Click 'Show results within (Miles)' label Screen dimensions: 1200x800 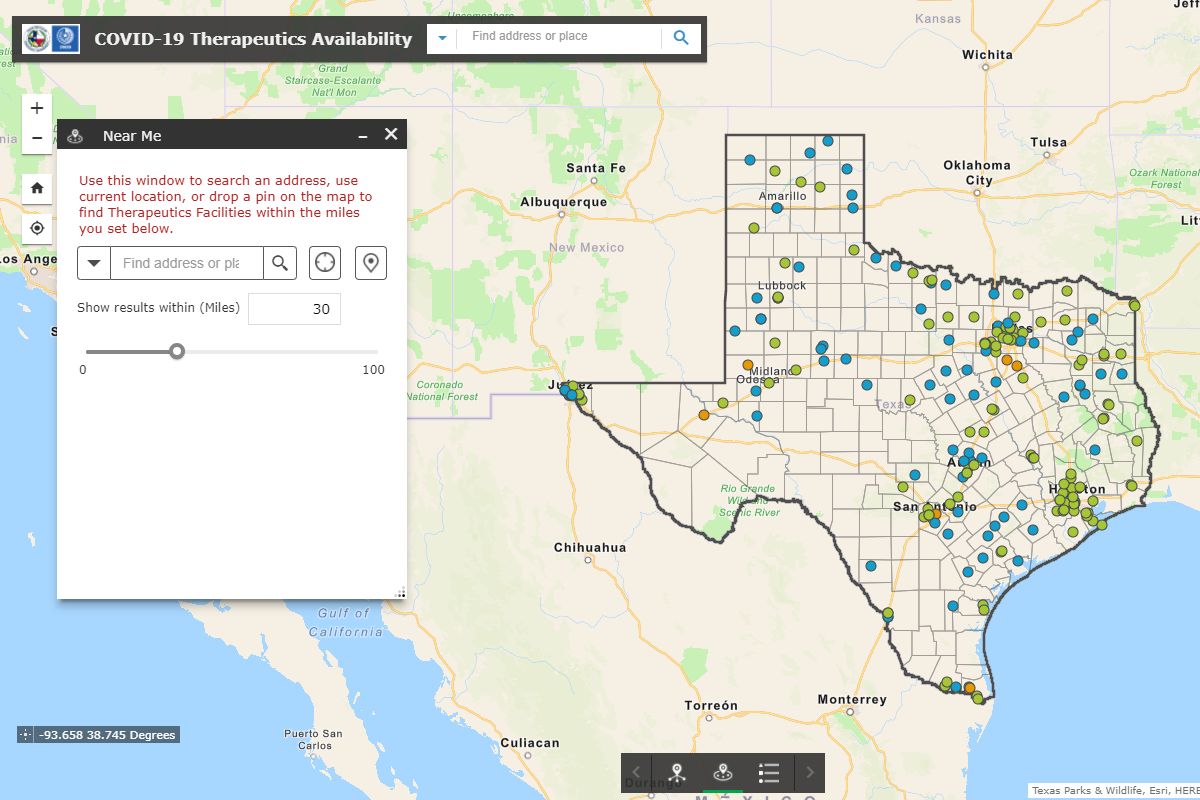click(158, 308)
